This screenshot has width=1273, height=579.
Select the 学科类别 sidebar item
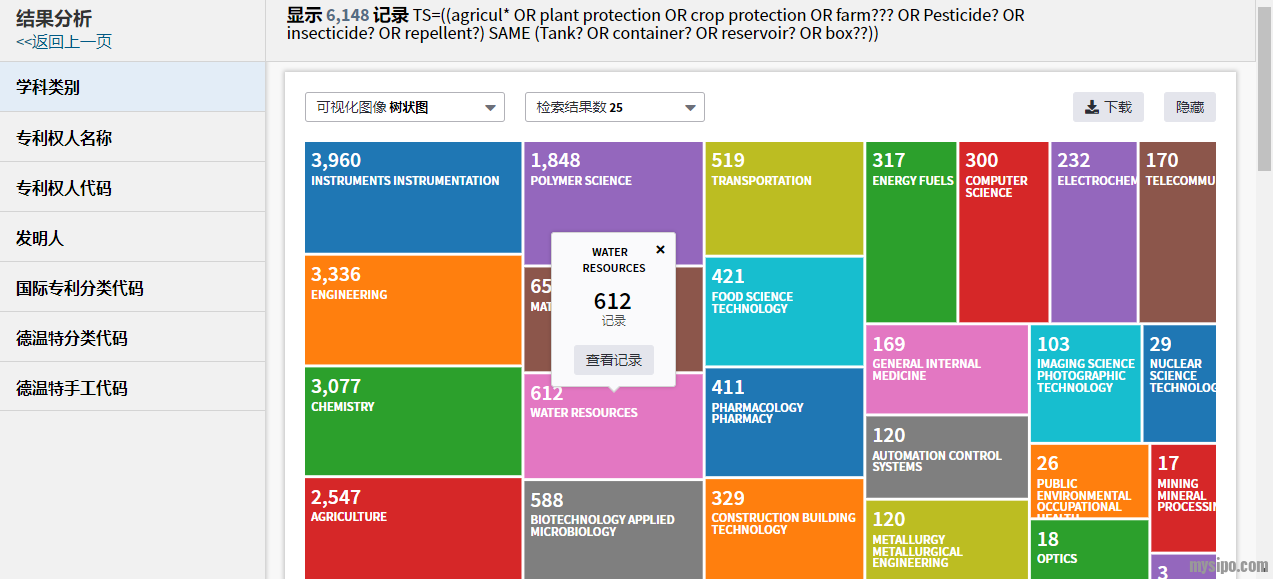133,87
